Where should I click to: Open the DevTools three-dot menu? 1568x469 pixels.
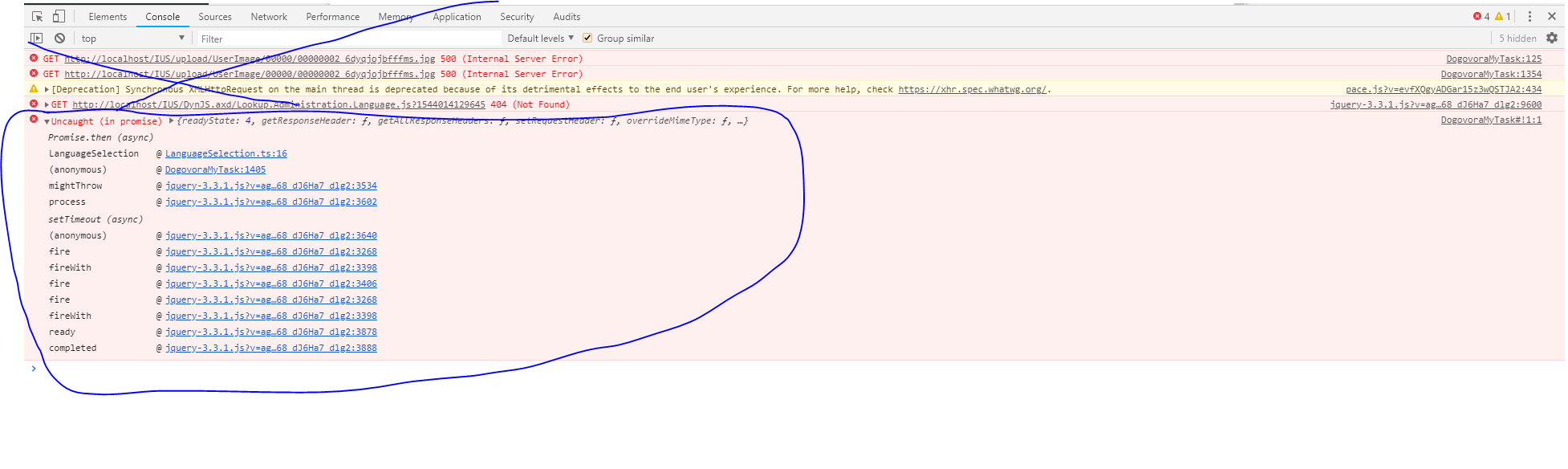coord(1529,16)
